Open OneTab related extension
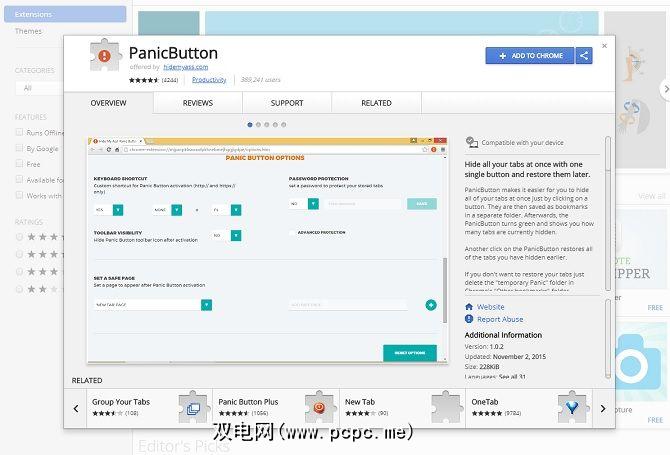The image size is (670, 455). coord(529,408)
